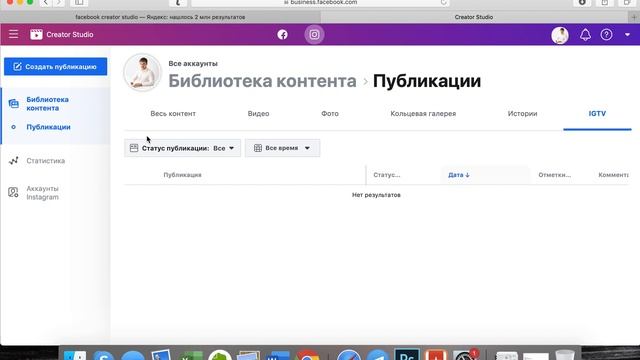Screen dimensions: 640x360
Task: Click the Публикация column header
Action: 182,175
